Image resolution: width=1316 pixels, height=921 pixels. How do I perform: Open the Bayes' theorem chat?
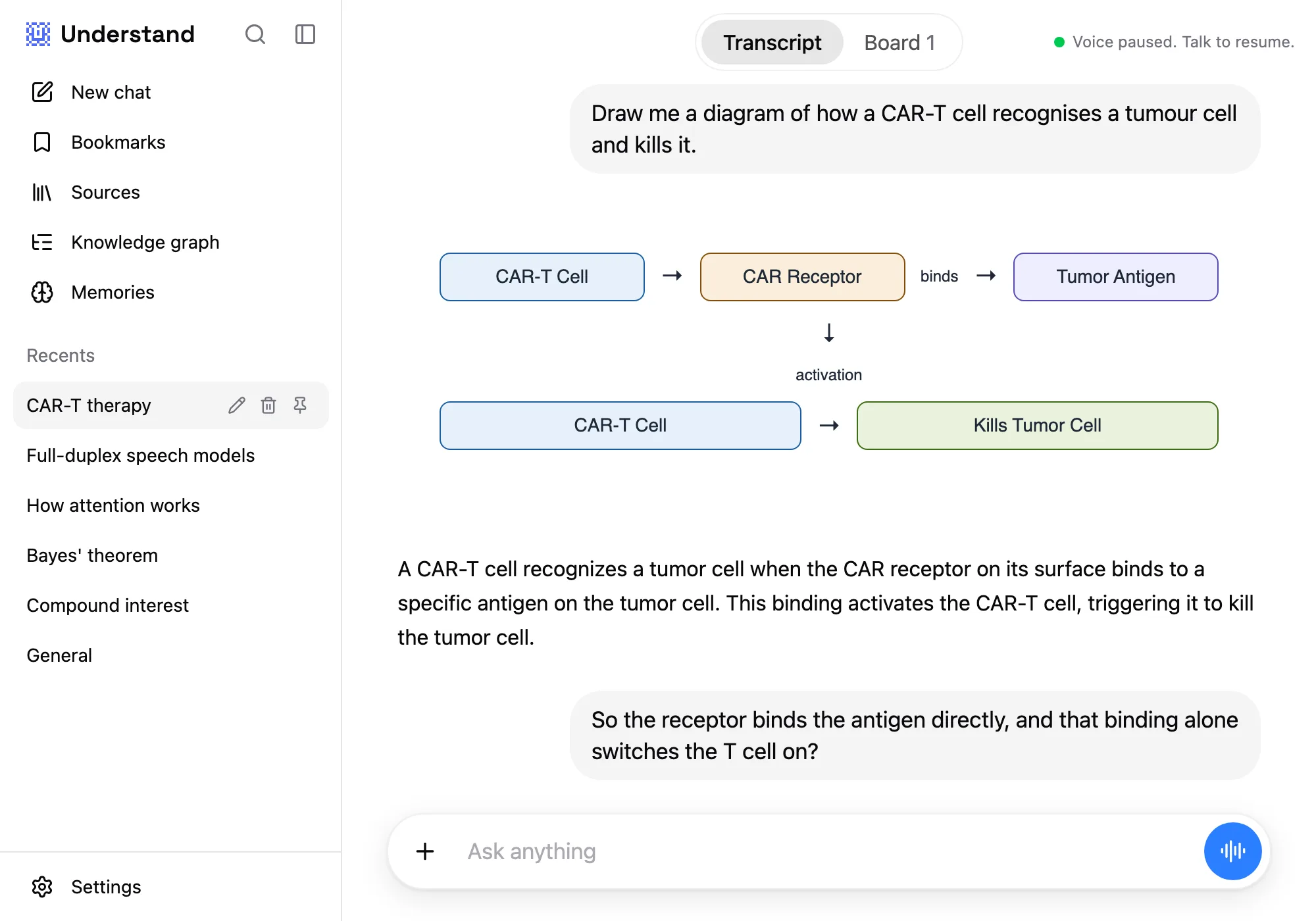(x=171, y=555)
